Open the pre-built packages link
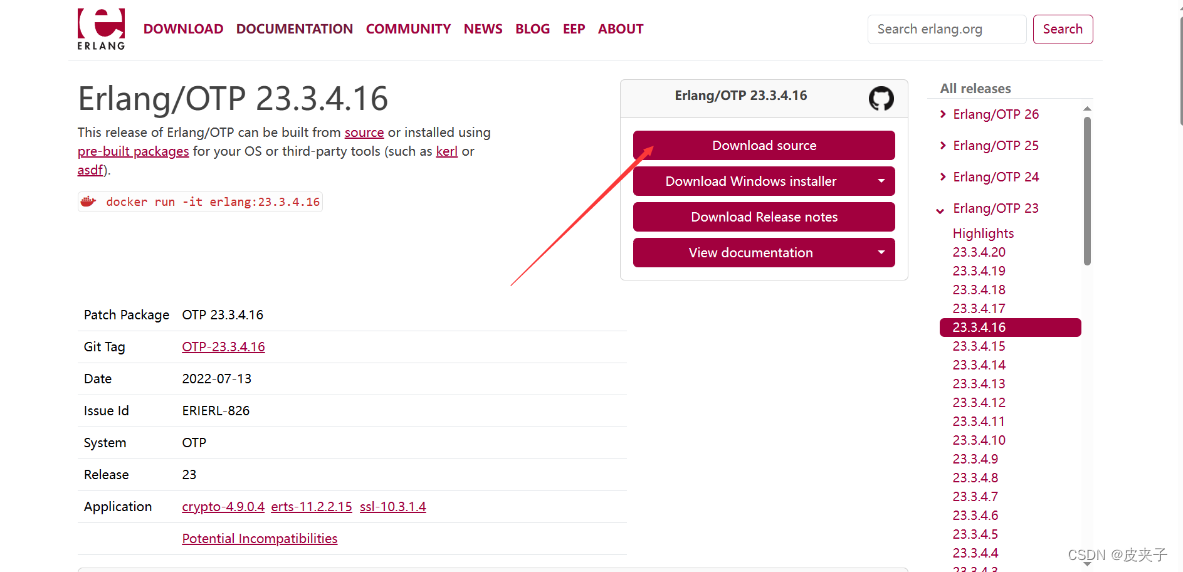 133,151
